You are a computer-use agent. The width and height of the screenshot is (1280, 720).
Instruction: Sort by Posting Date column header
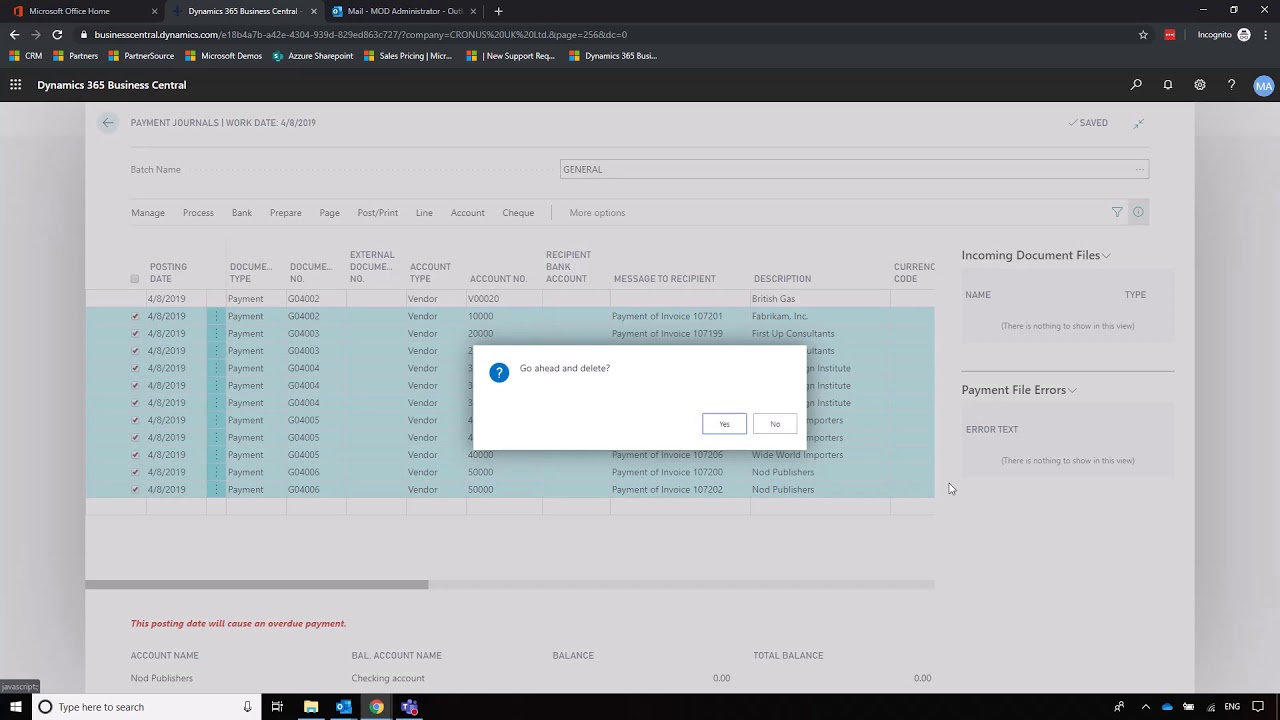tap(168, 273)
